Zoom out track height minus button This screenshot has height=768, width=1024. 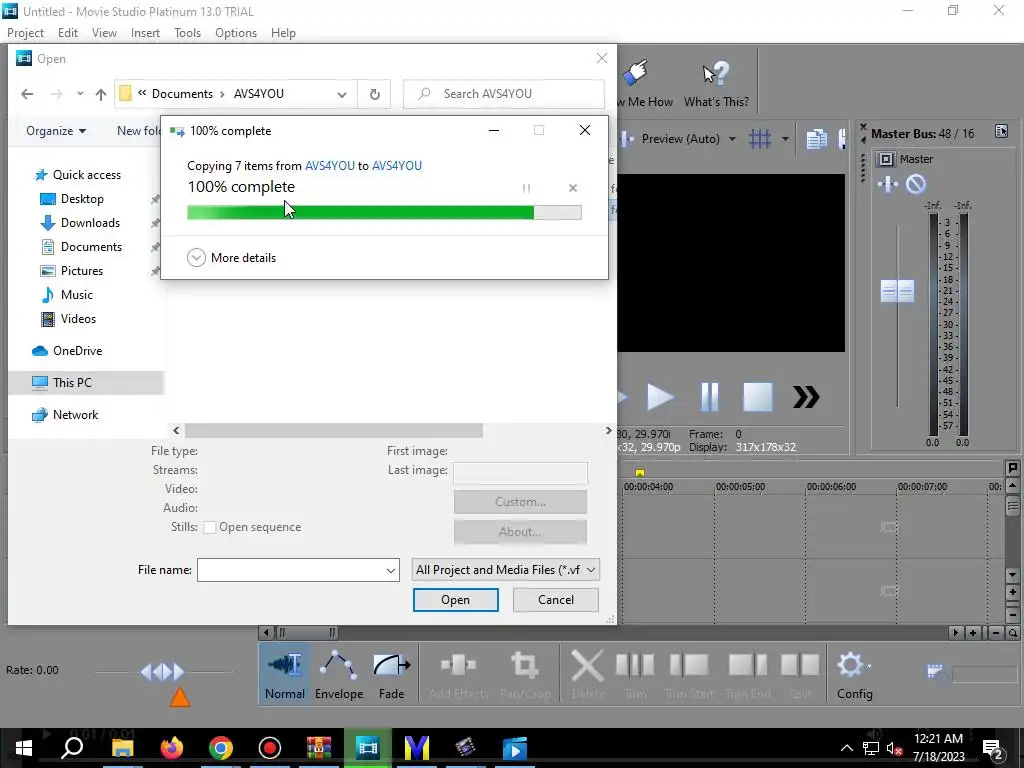1012,615
